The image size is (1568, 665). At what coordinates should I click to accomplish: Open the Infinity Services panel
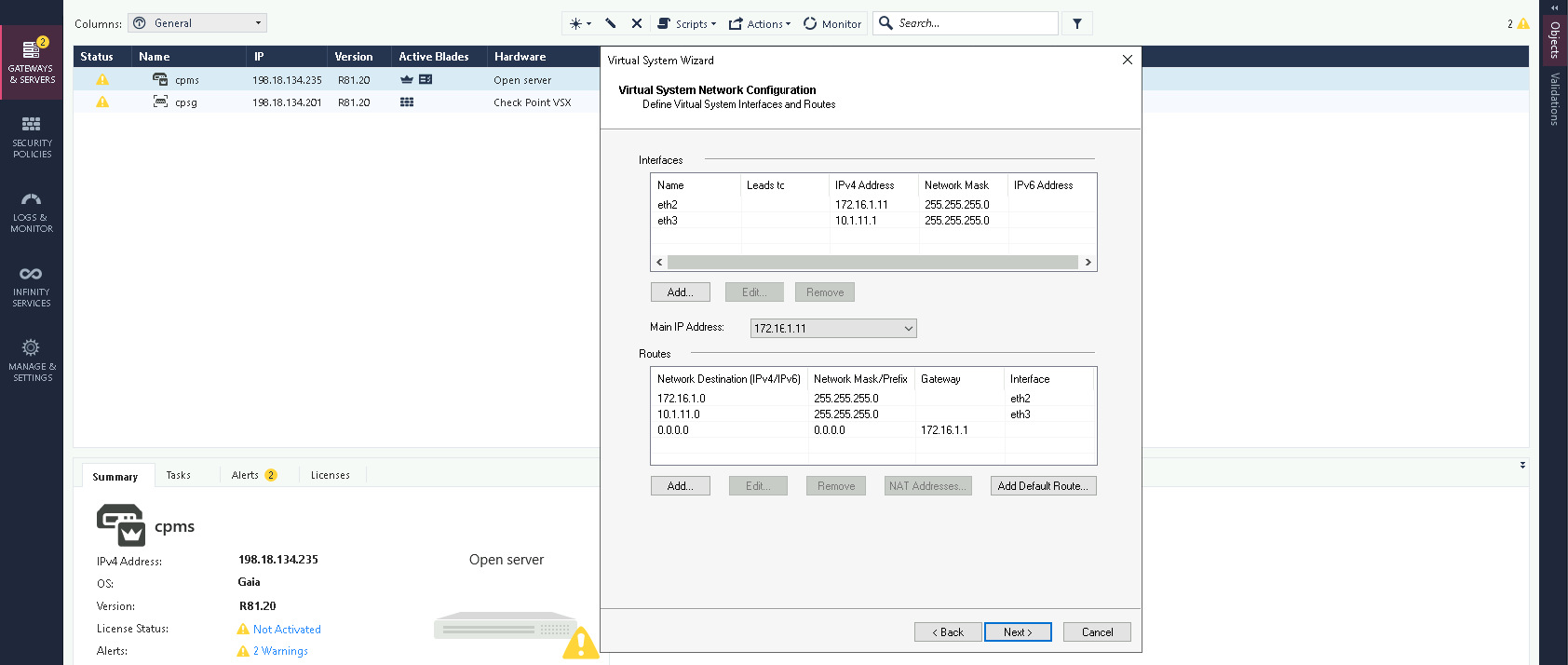click(32, 286)
